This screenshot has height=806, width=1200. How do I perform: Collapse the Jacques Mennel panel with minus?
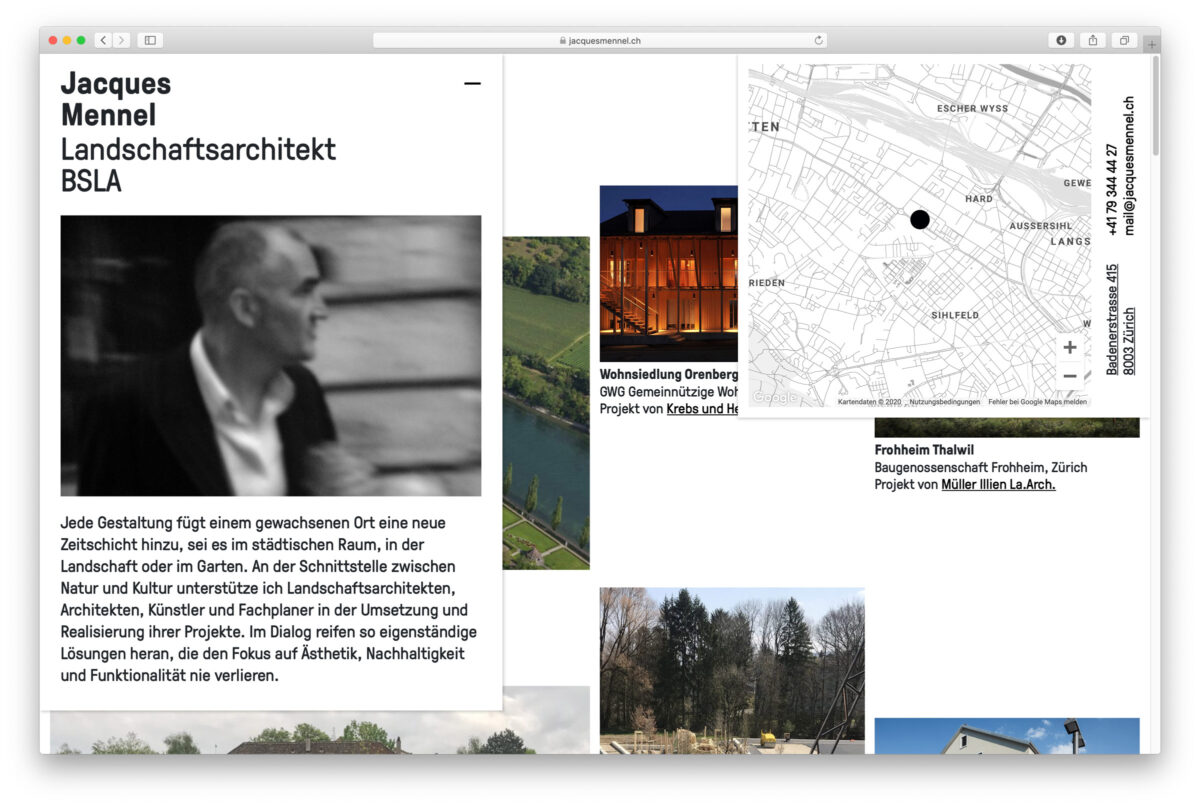click(472, 84)
